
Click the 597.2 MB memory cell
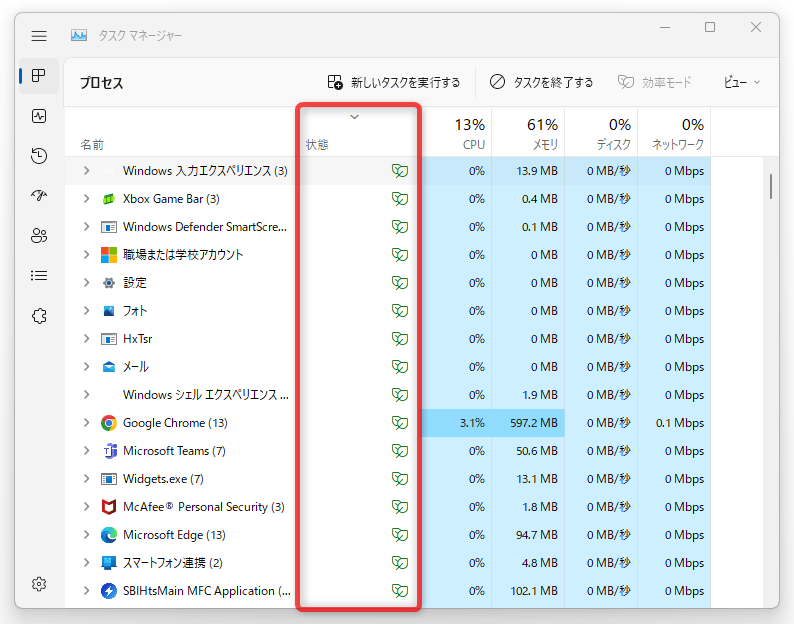click(x=528, y=423)
